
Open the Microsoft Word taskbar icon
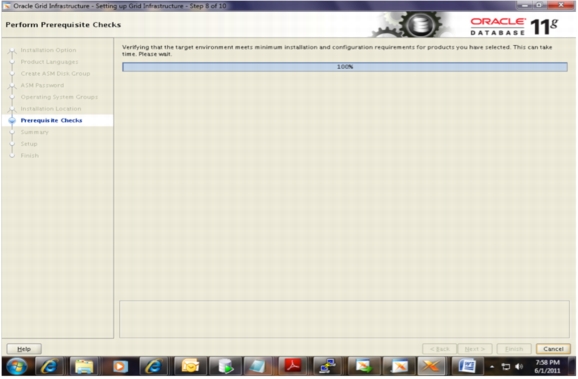pyautogui.click(x=467, y=367)
